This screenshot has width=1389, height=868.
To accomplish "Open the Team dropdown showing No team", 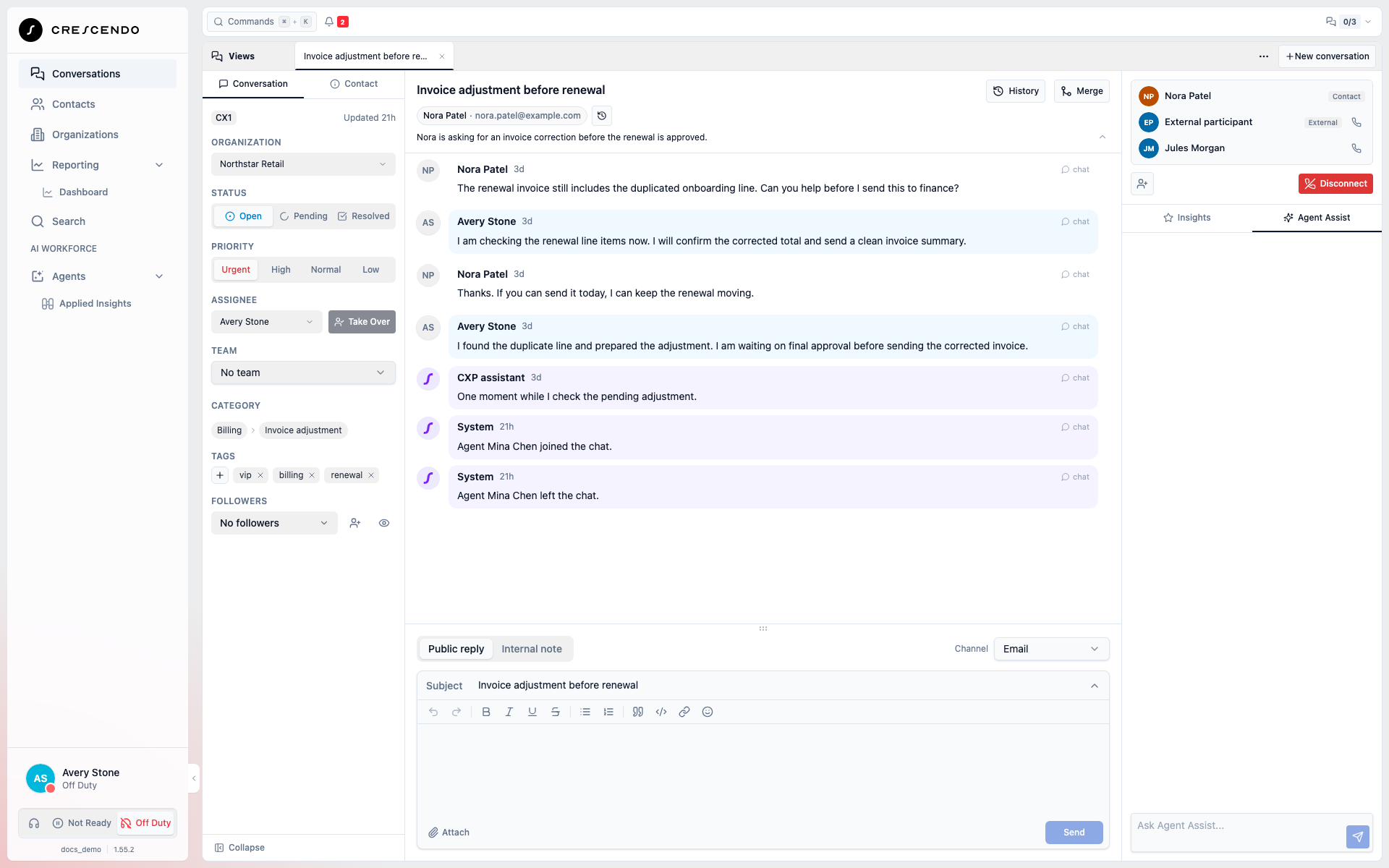I will pyautogui.click(x=303, y=373).
